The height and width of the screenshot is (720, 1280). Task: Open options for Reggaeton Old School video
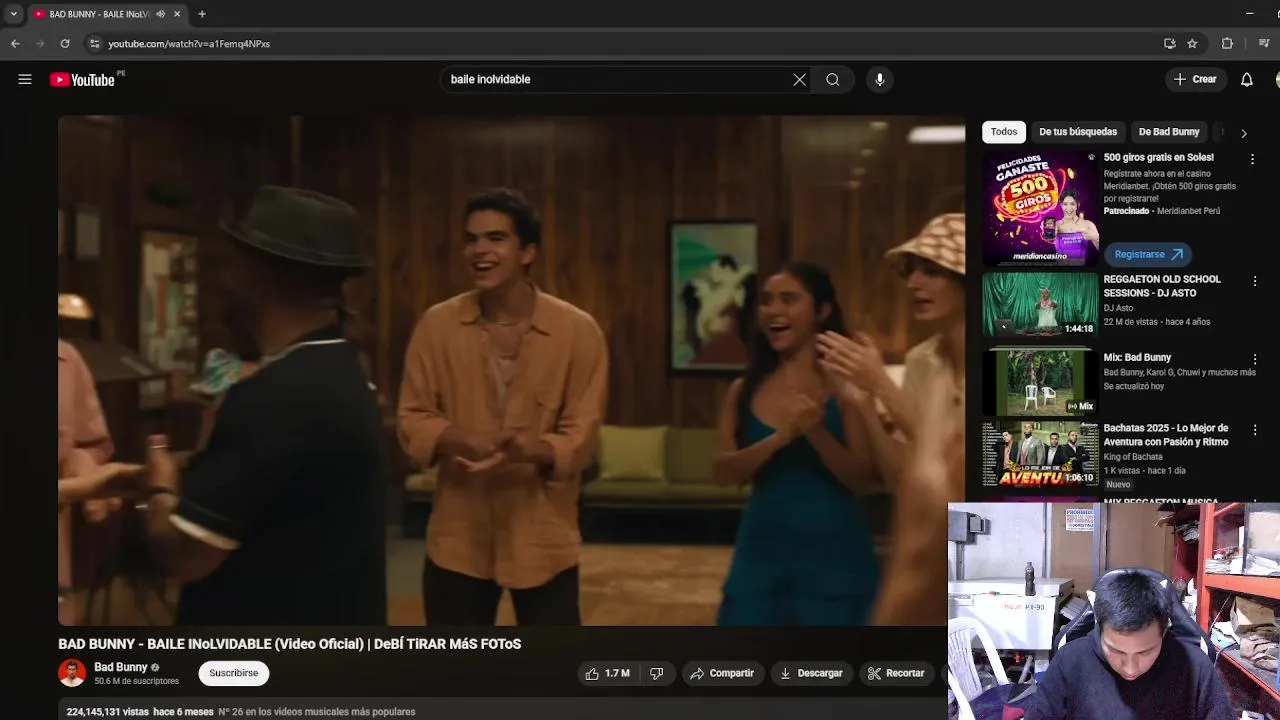1255,281
